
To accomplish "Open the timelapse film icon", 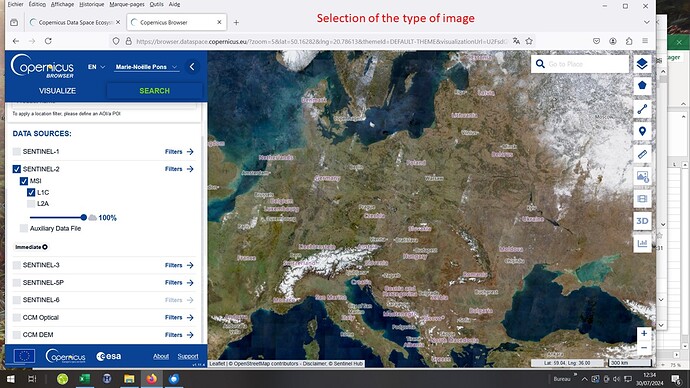I will coord(642,199).
